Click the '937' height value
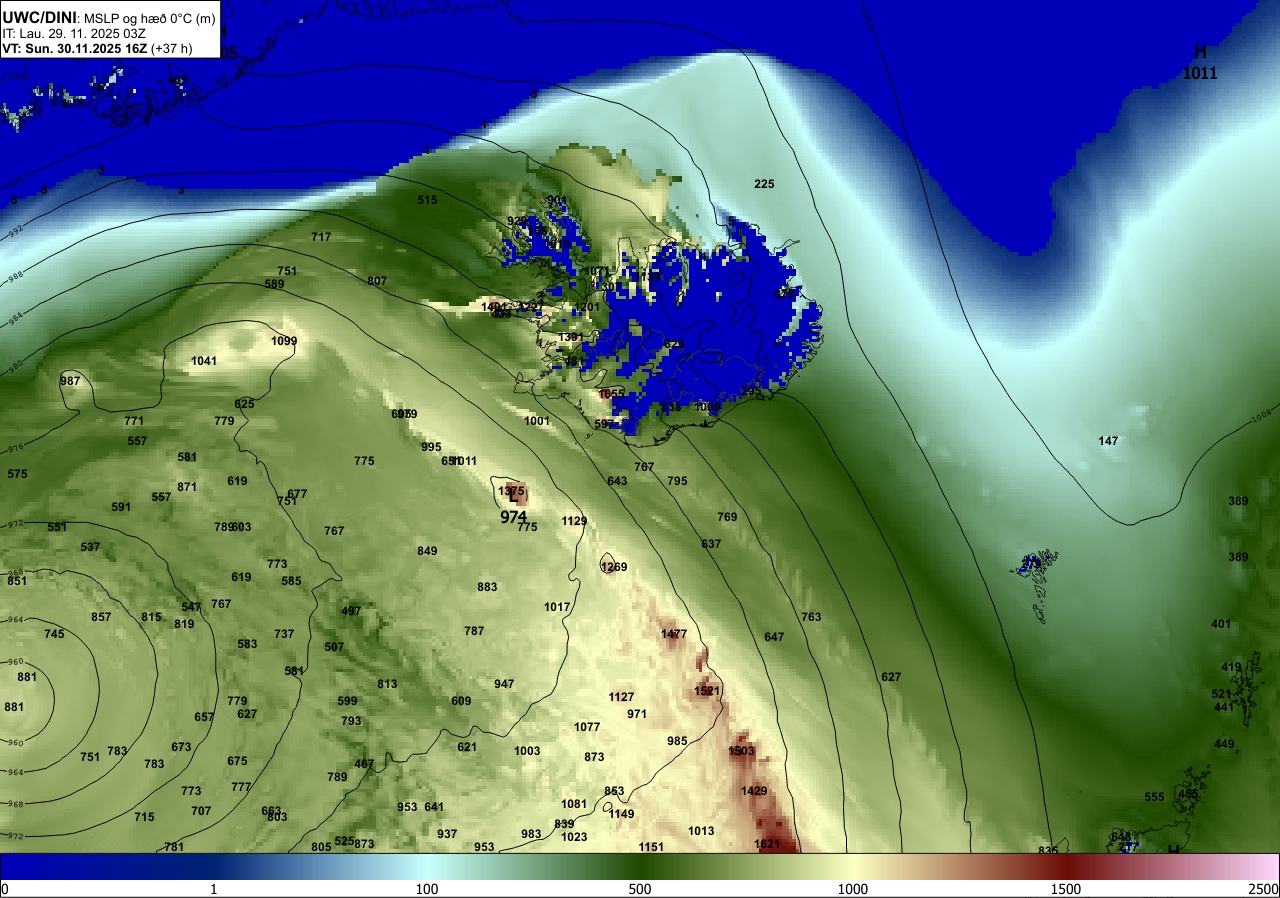The image size is (1280, 898). coord(447,834)
